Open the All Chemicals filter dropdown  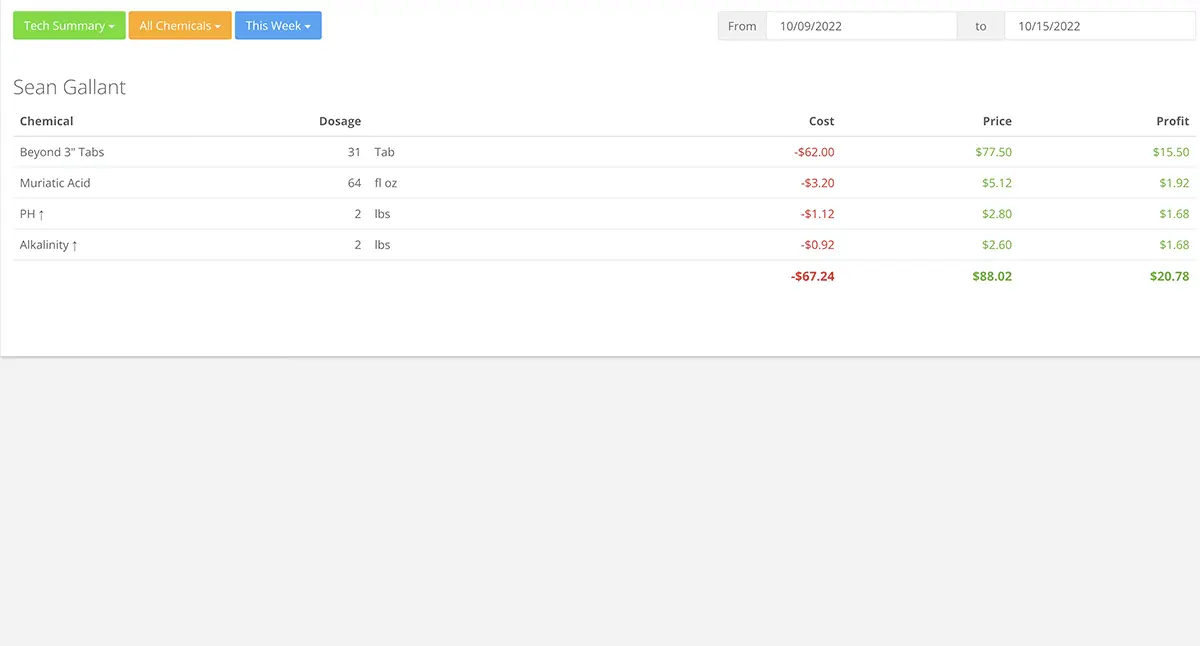180,26
